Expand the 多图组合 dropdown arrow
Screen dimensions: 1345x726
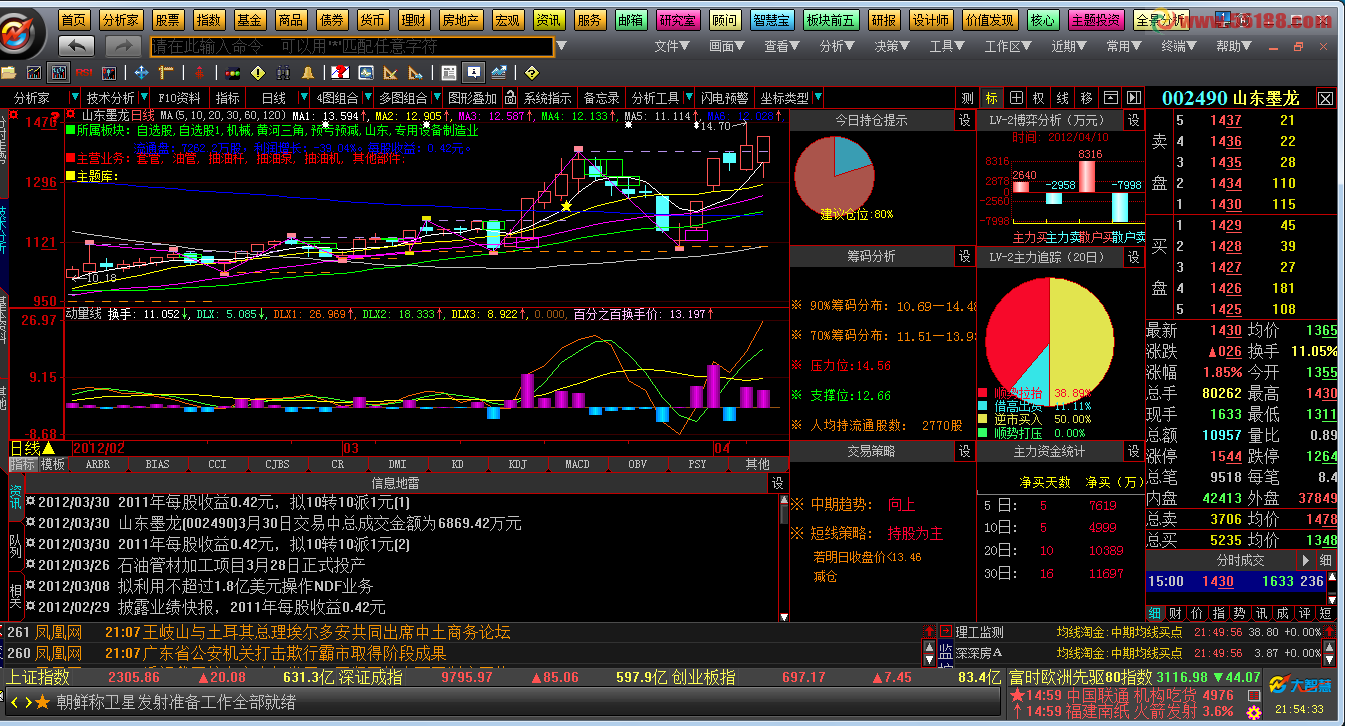(435, 98)
